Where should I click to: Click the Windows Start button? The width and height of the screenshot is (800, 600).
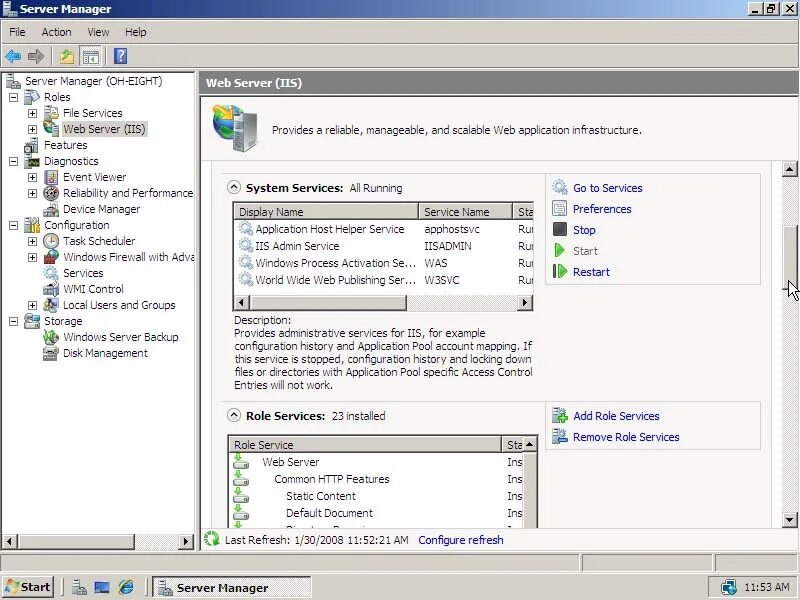[x=28, y=587]
